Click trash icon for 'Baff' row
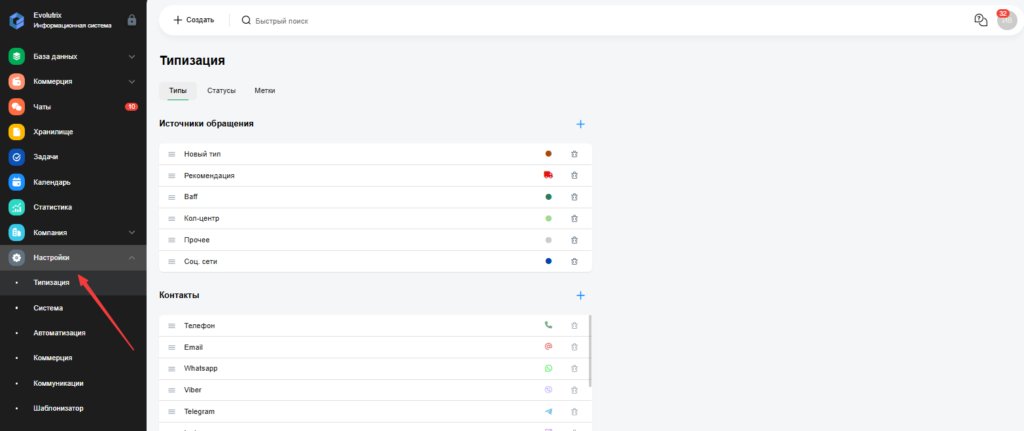Image resolution: width=1024 pixels, height=431 pixels. coord(574,197)
